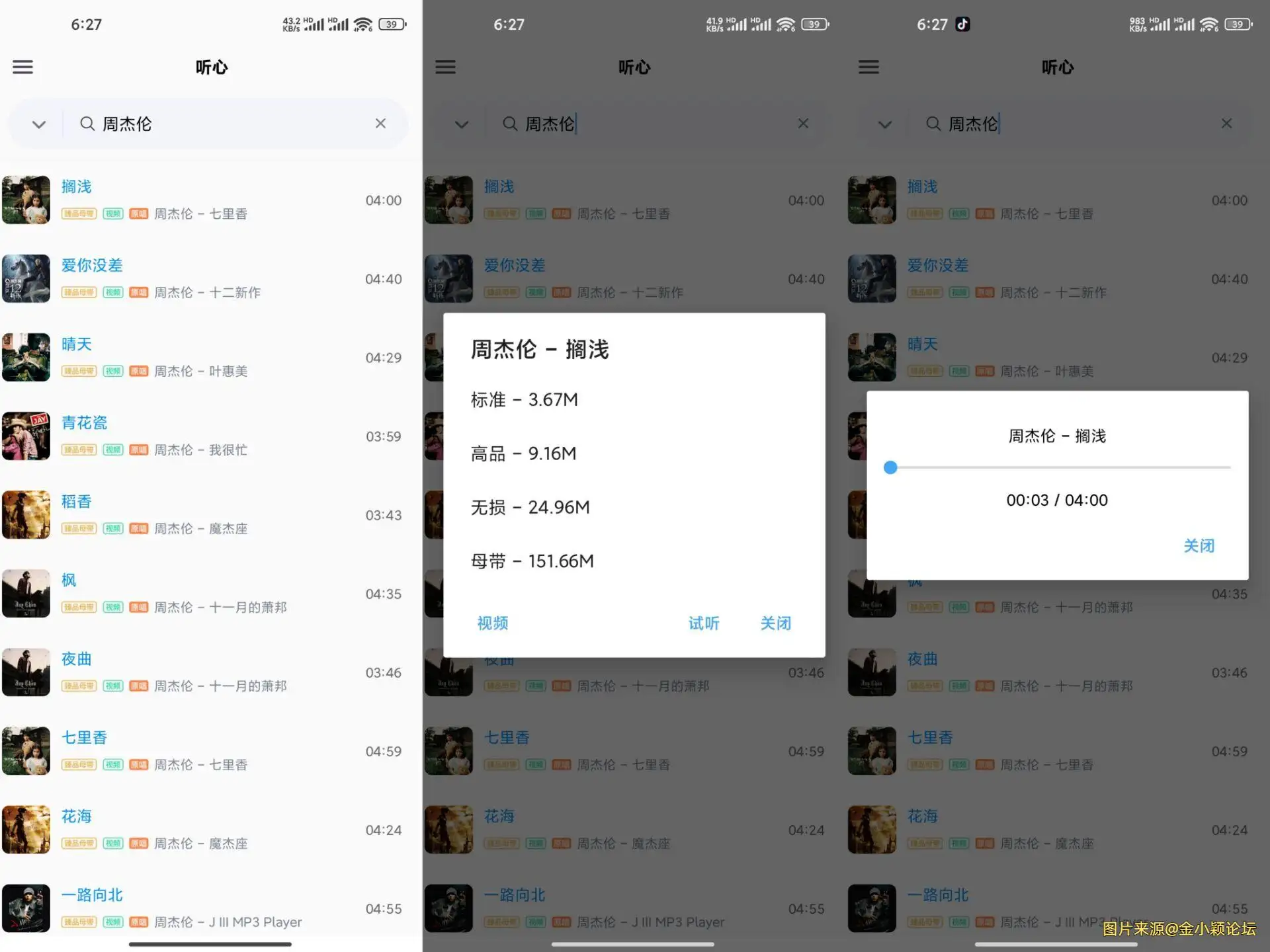The image size is (1270, 952).
Task: Expand the dropdown chevron in right screen
Action: pyautogui.click(x=885, y=124)
